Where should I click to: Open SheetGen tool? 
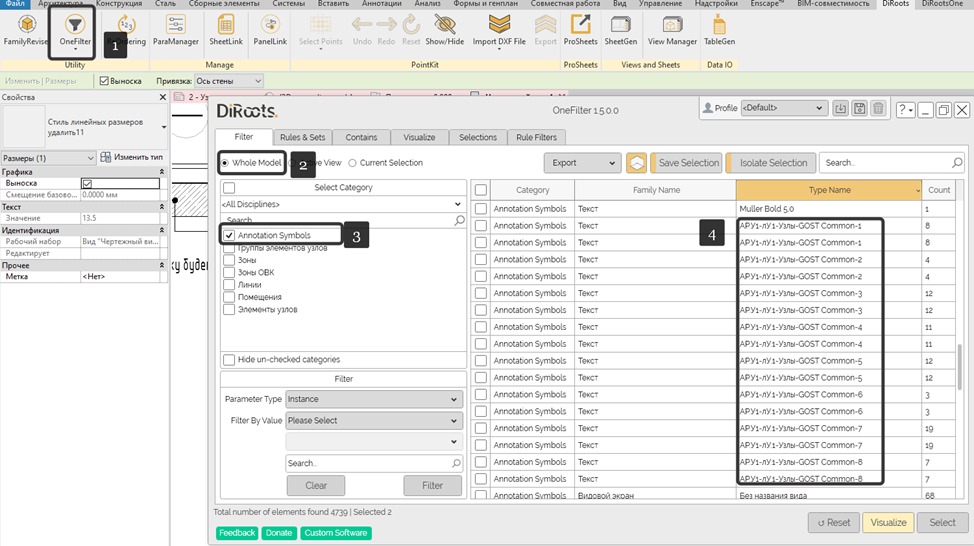621,30
